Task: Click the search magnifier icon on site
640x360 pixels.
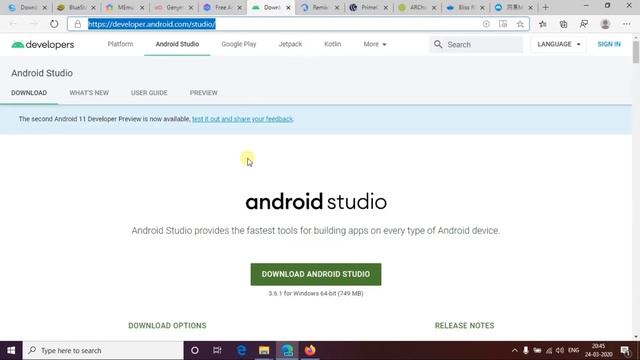Action: pos(438,44)
